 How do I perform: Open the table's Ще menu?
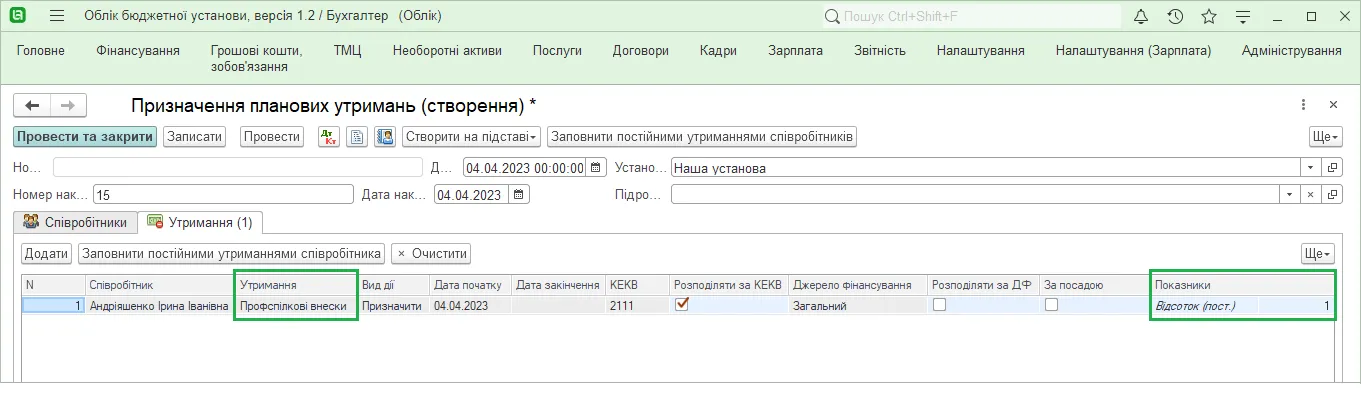(x=1318, y=254)
